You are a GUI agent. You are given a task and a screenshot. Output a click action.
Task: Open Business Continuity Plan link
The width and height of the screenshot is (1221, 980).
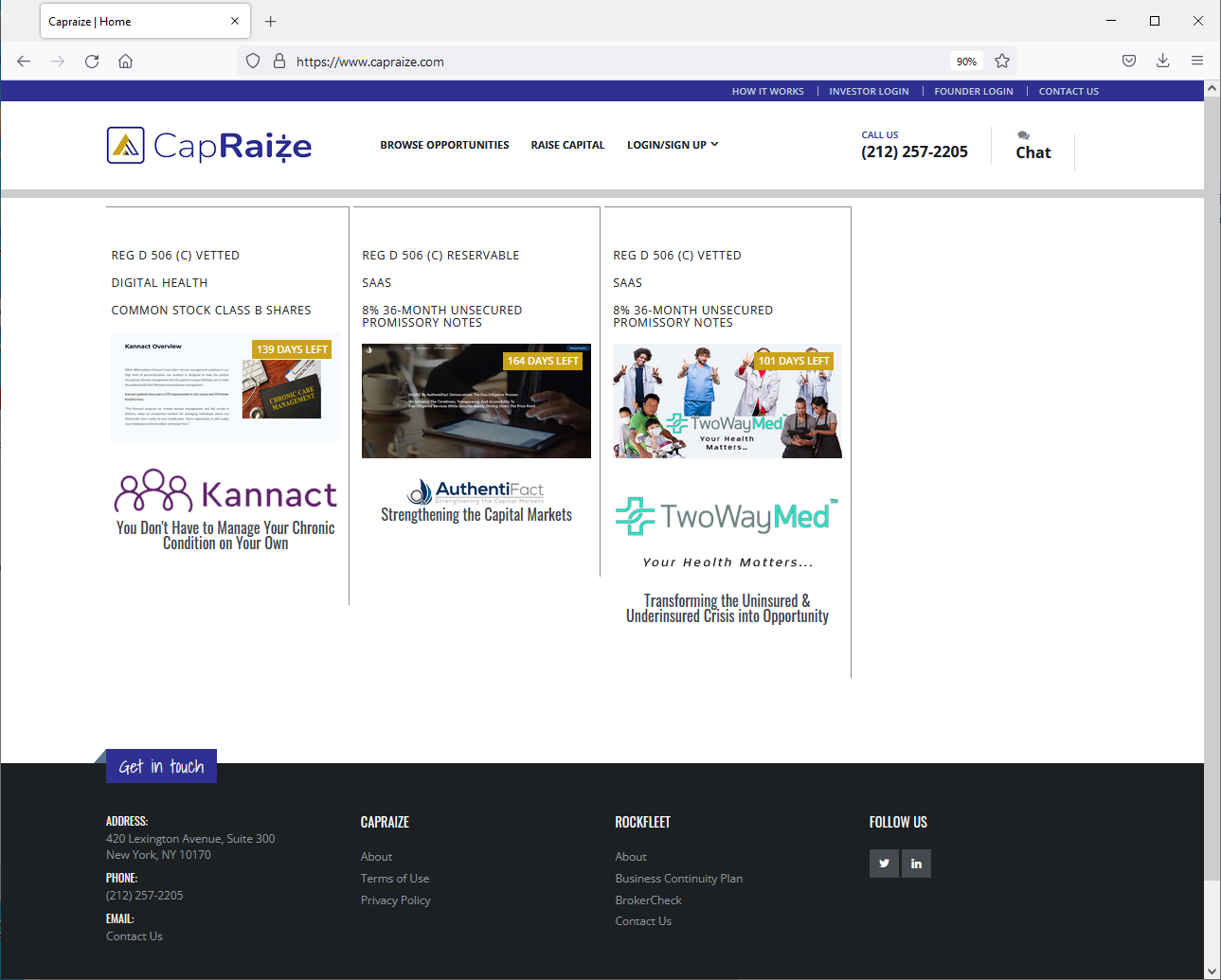pyautogui.click(x=679, y=879)
